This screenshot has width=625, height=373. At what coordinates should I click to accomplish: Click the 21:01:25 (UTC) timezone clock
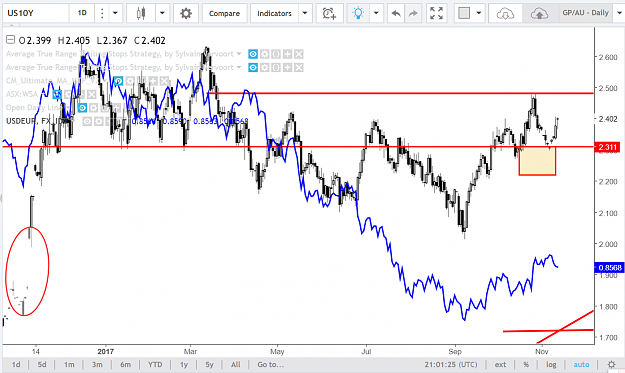coord(450,364)
